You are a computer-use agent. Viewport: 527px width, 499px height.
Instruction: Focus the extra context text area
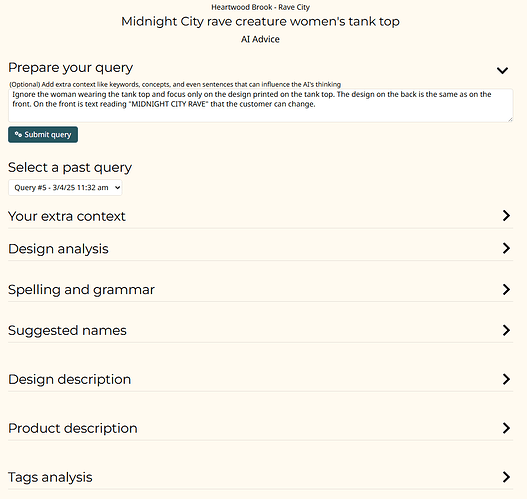pyautogui.click(x=260, y=105)
